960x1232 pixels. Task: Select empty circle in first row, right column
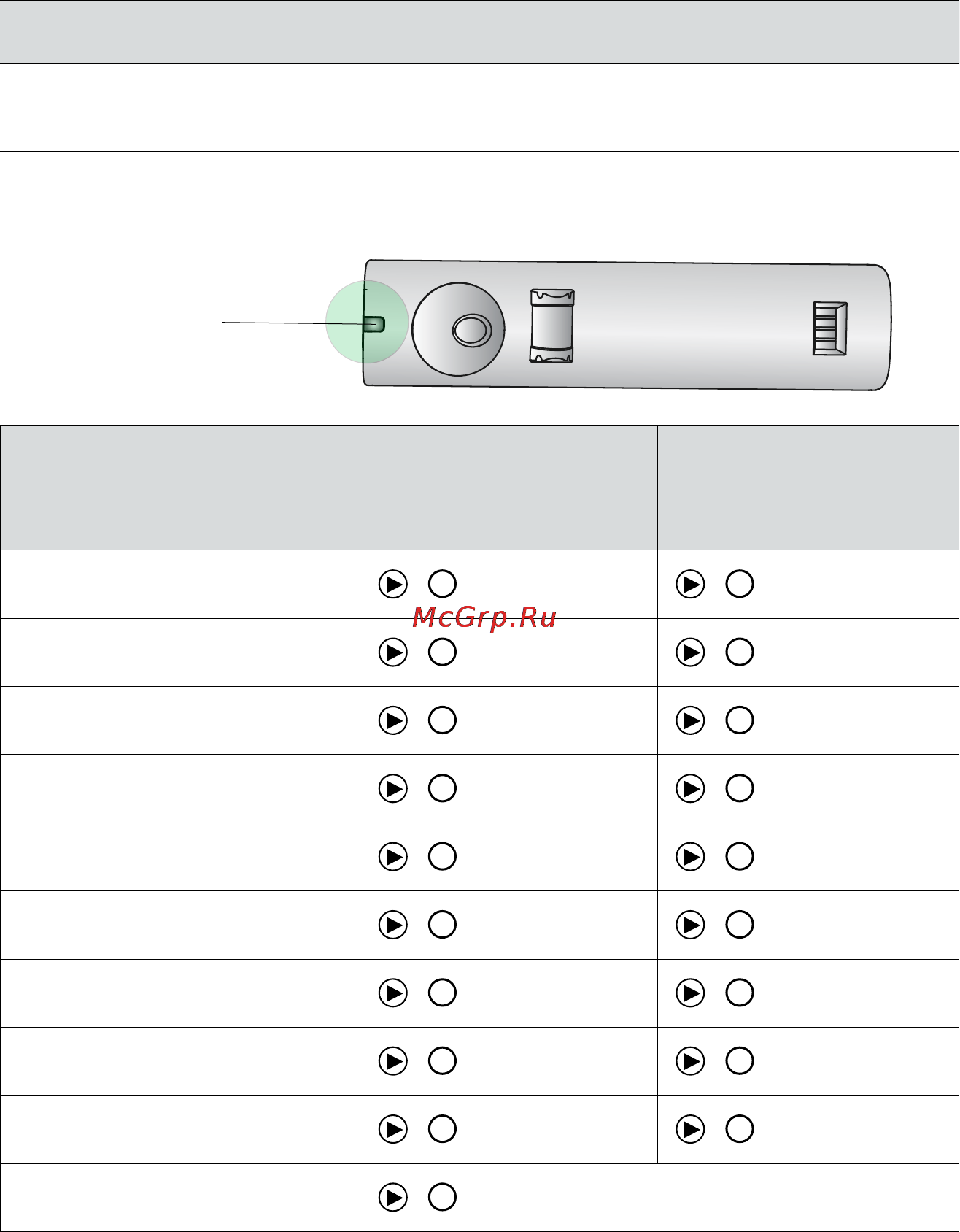(x=740, y=585)
